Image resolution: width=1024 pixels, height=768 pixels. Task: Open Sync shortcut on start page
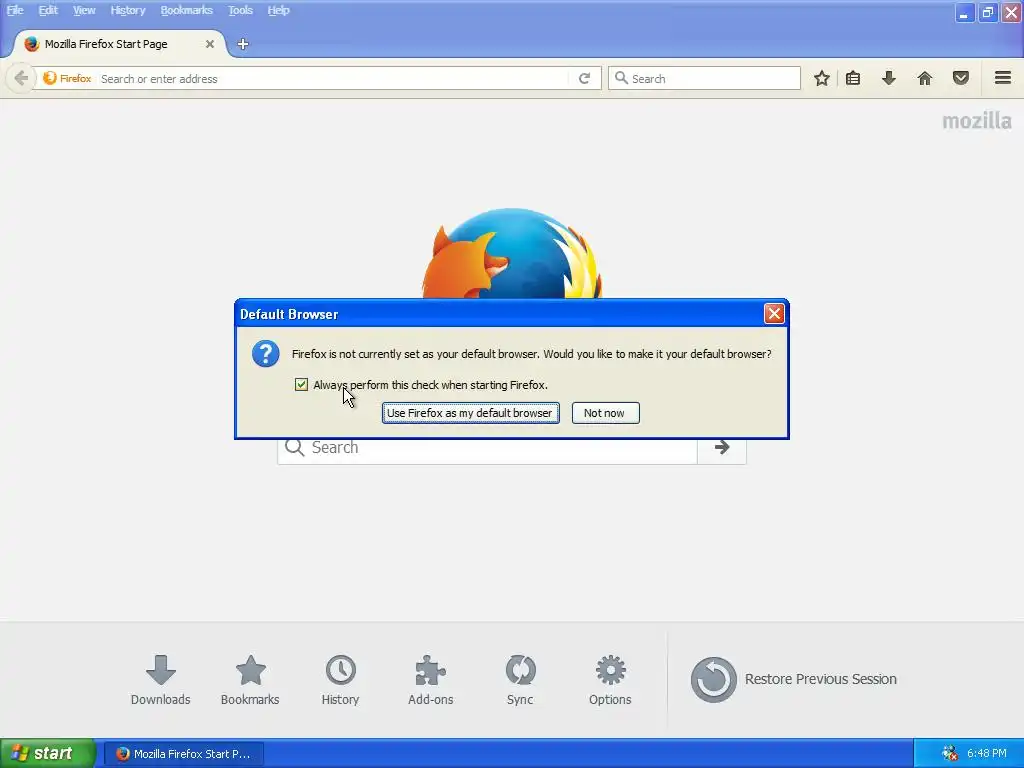[x=520, y=680]
